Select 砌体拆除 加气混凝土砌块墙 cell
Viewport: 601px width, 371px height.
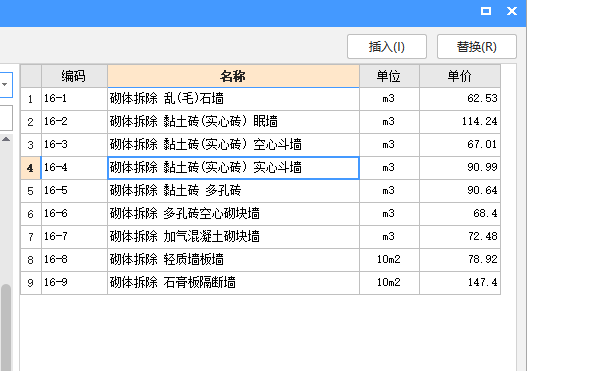point(233,237)
